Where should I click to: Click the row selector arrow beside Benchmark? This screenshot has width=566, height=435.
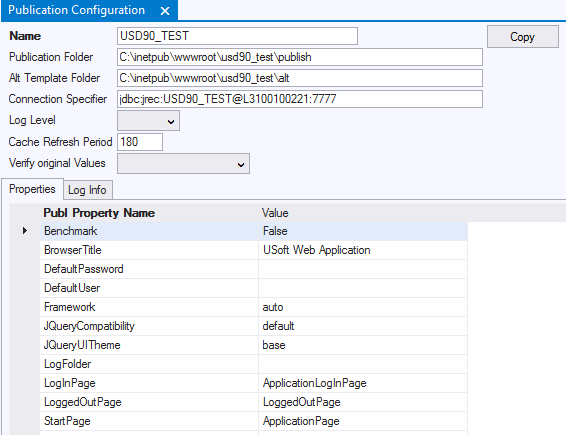25,231
